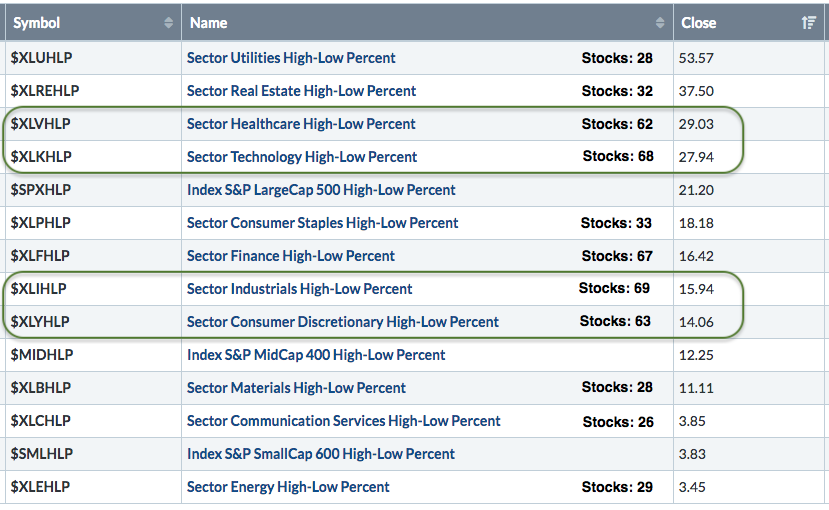Viewport: 829px width, 510px height.
Task: Open Index S&P LargeCap 500 High-Low Percent
Action: [321, 190]
